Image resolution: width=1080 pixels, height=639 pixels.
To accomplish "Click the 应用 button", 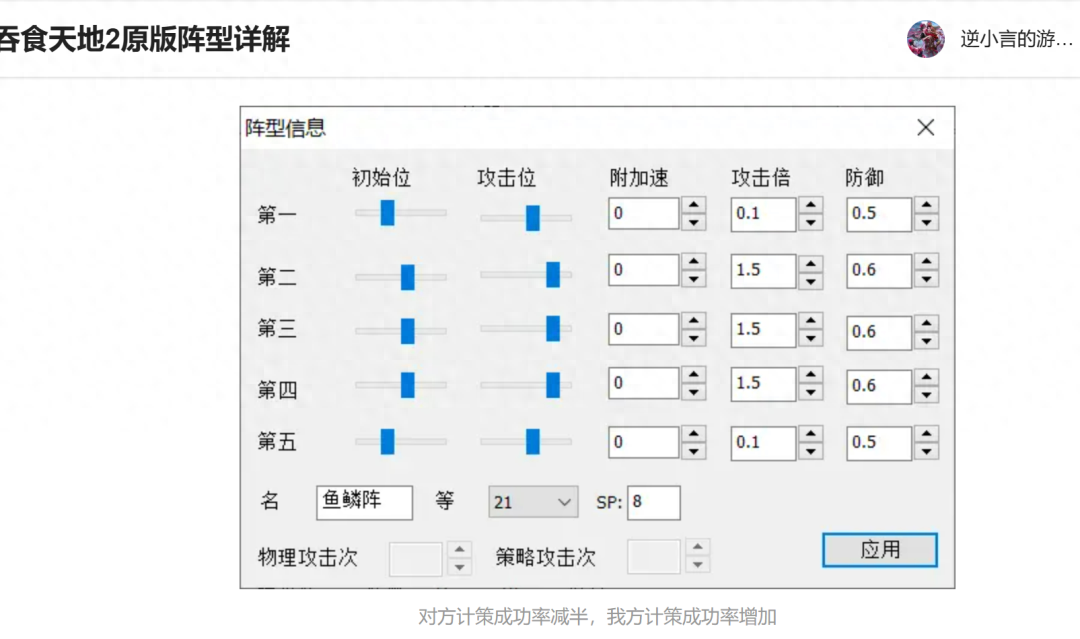I will pos(880,549).
